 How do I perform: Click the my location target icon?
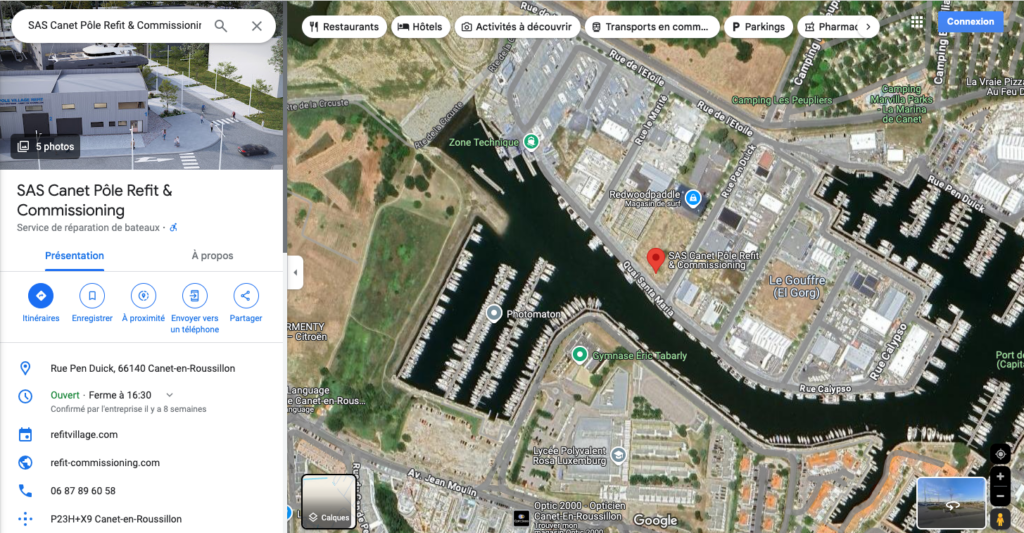1000,453
